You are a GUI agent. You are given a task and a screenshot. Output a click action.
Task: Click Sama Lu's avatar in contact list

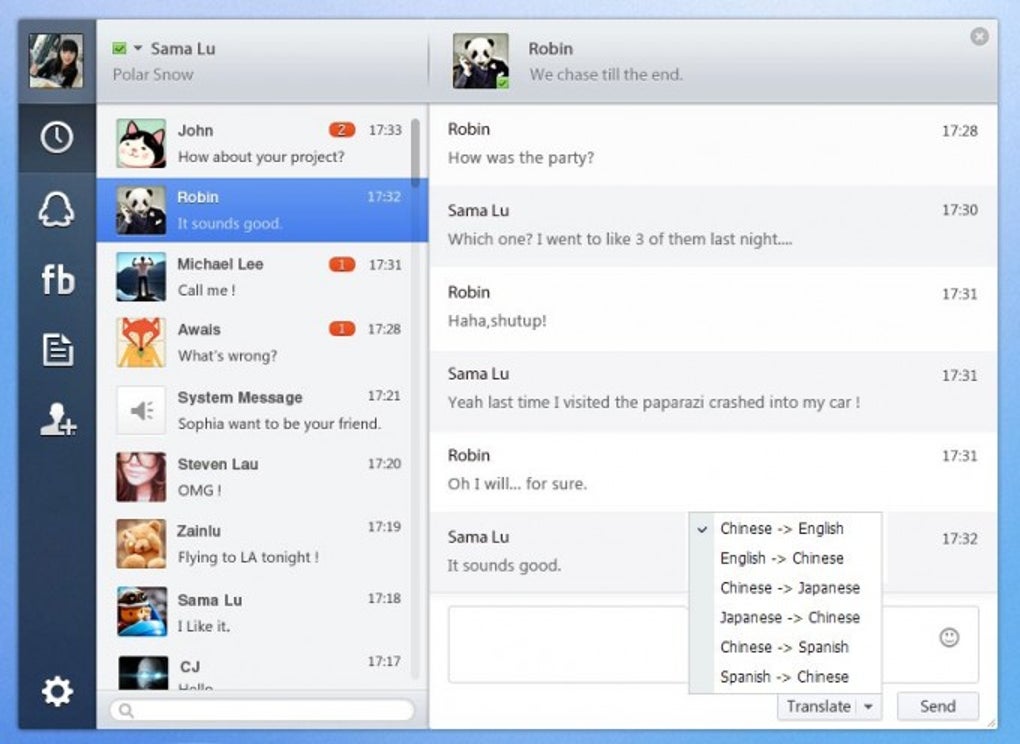[x=141, y=611]
